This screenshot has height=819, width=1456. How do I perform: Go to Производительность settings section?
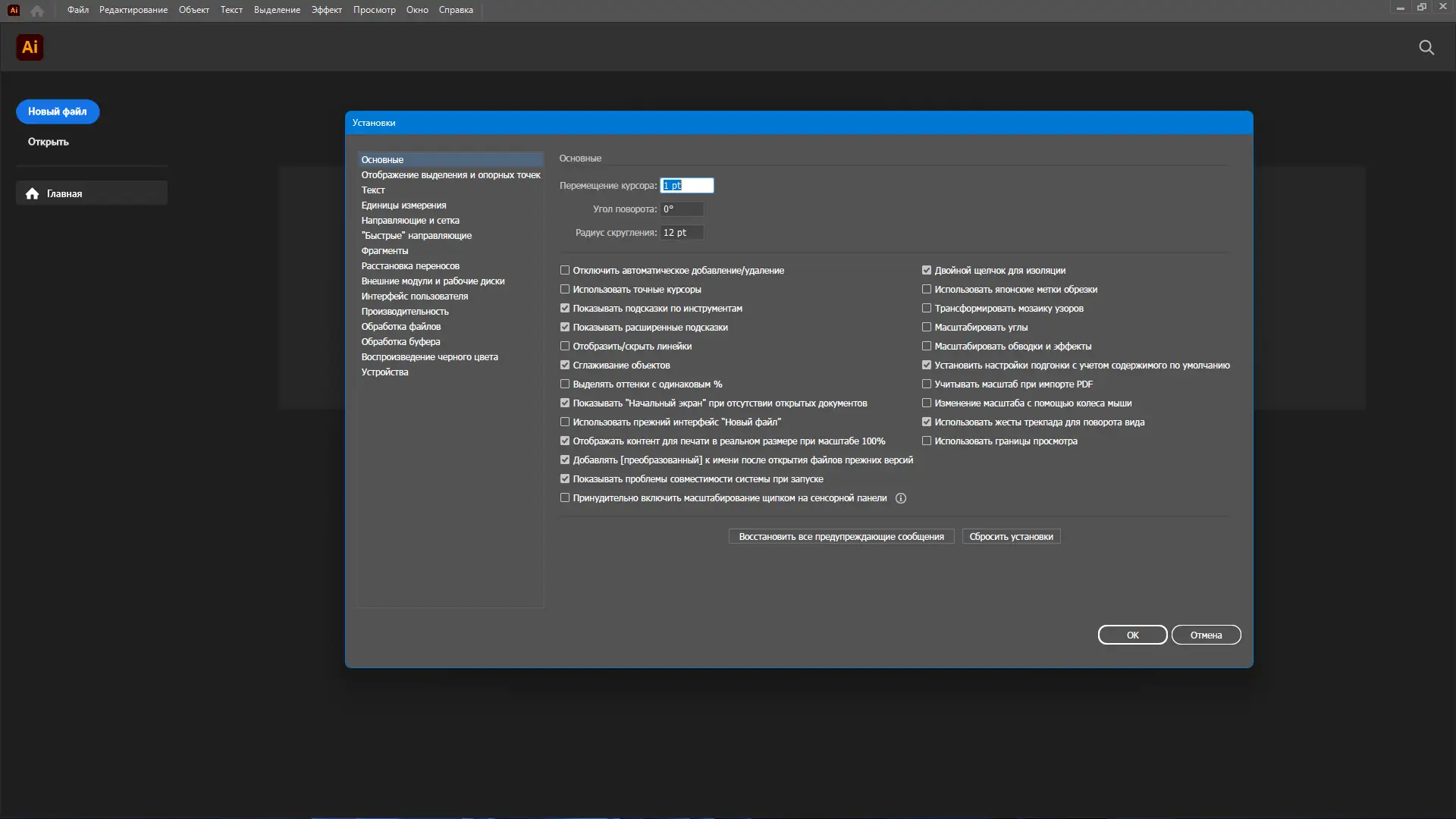(x=405, y=311)
